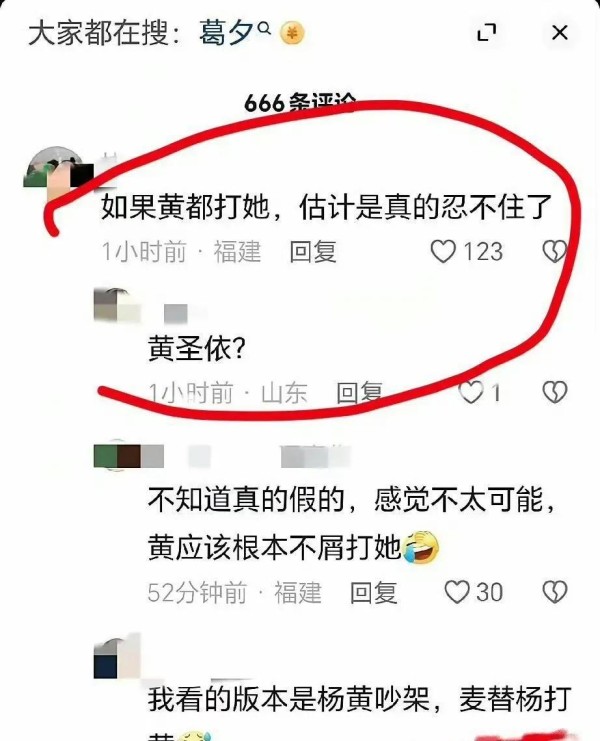Reply to the 山东 comment

(360, 393)
